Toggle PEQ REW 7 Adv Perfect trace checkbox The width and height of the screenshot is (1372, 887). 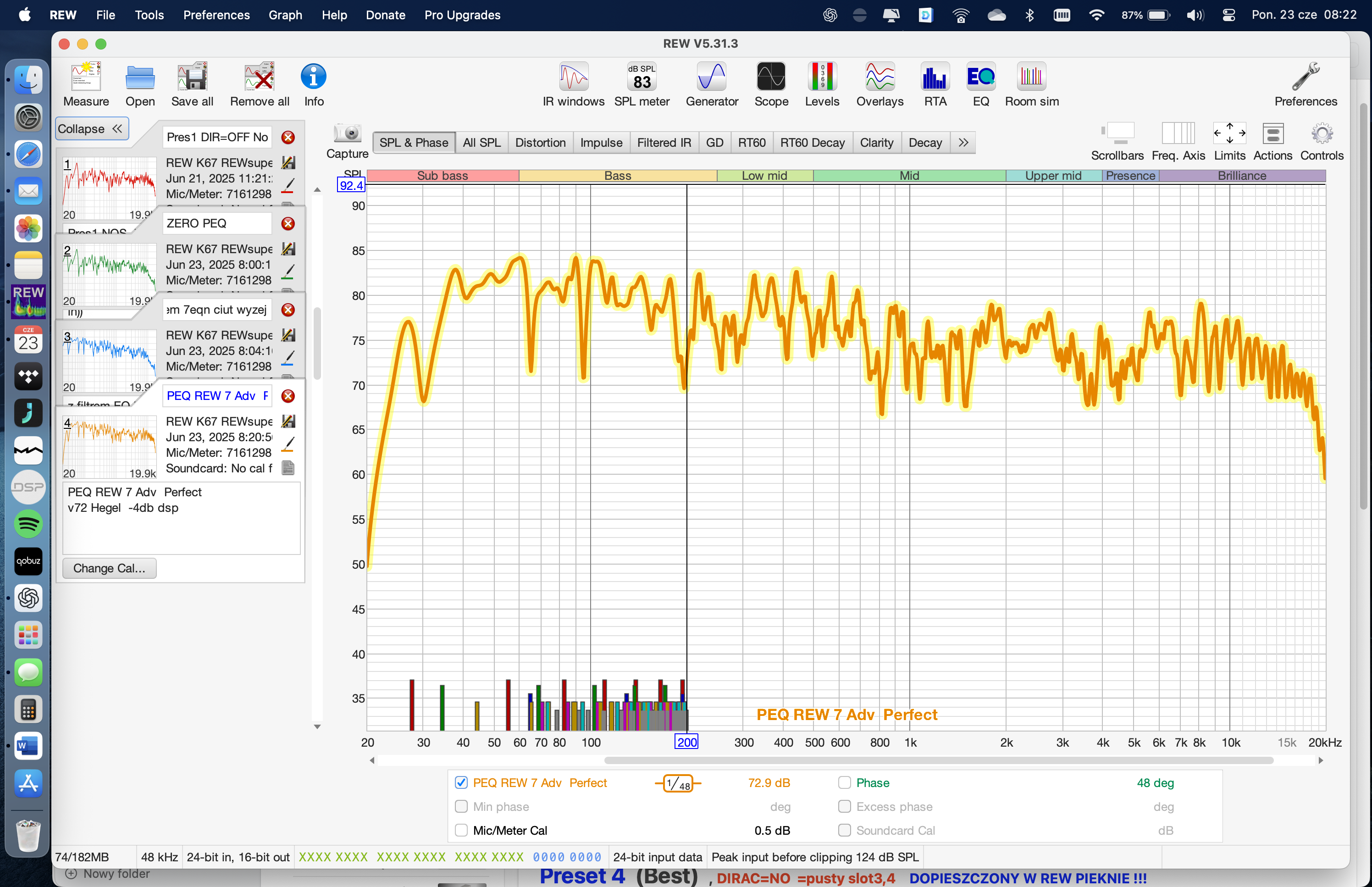click(x=461, y=782)
